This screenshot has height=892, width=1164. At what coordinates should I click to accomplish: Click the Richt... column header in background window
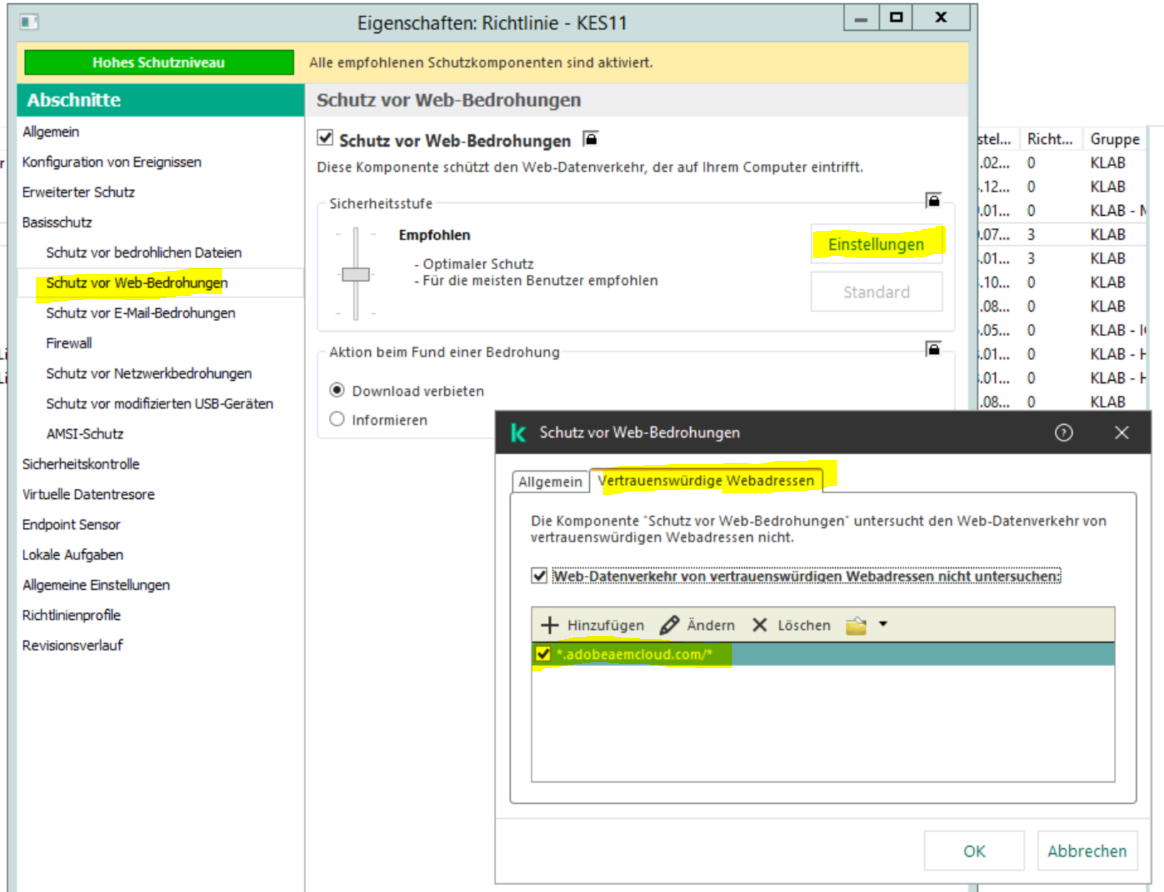(1050, 139)
